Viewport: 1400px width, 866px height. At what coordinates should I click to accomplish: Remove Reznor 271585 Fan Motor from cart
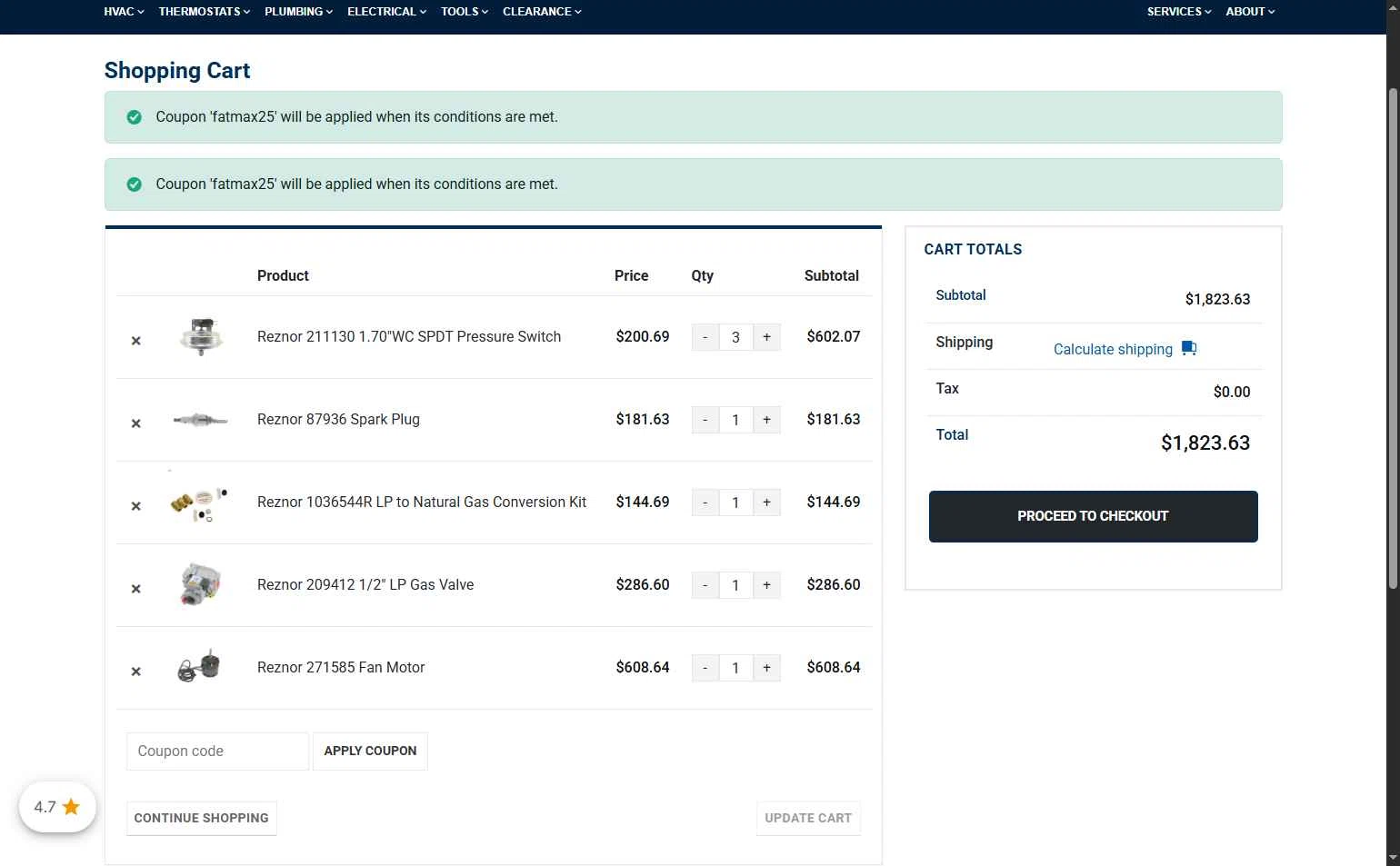point(135,672)
